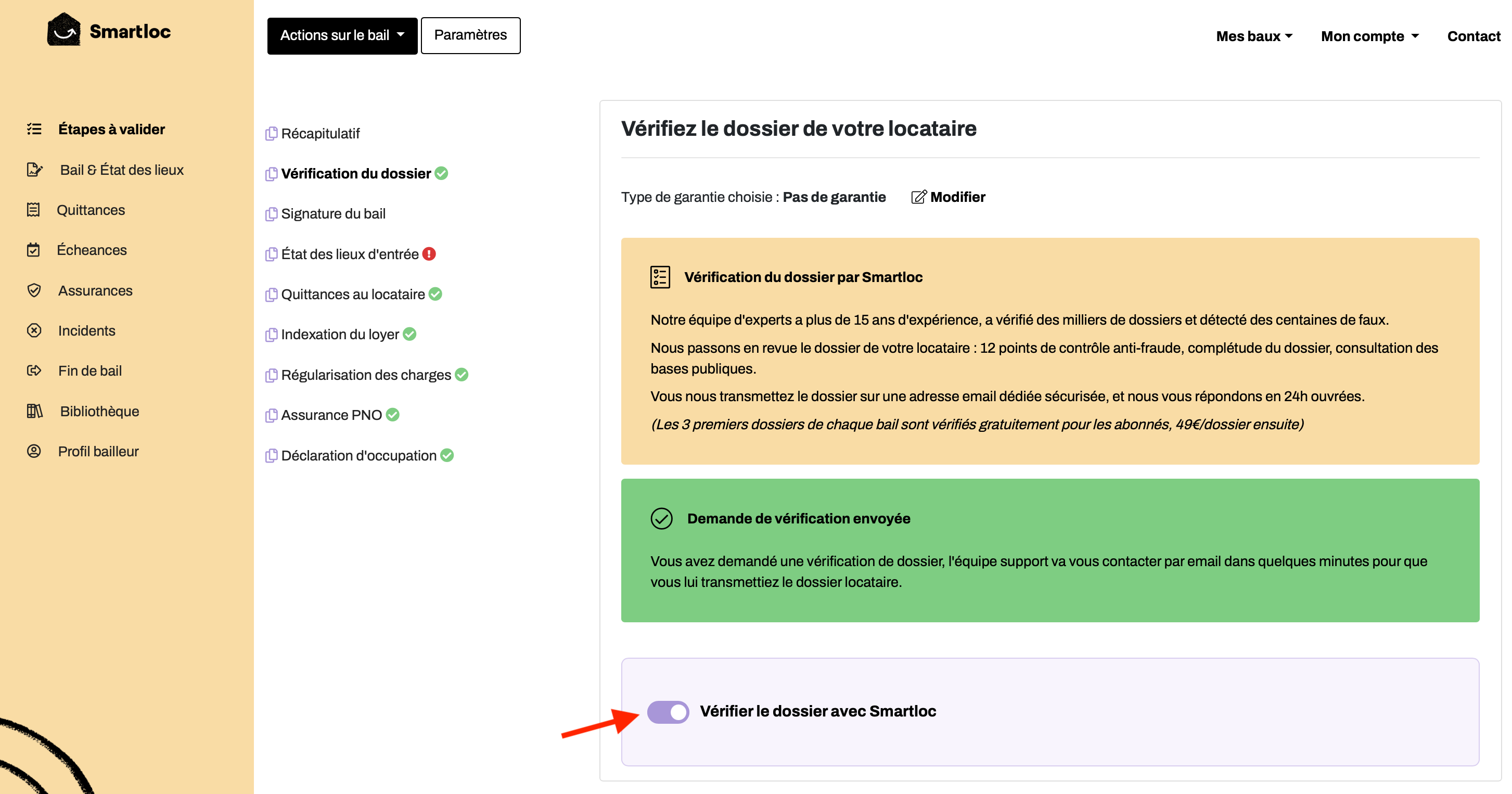Click the Incidents circled-x icon
The height and width of the screenshot is (794, 1512).
coord(34,330)
